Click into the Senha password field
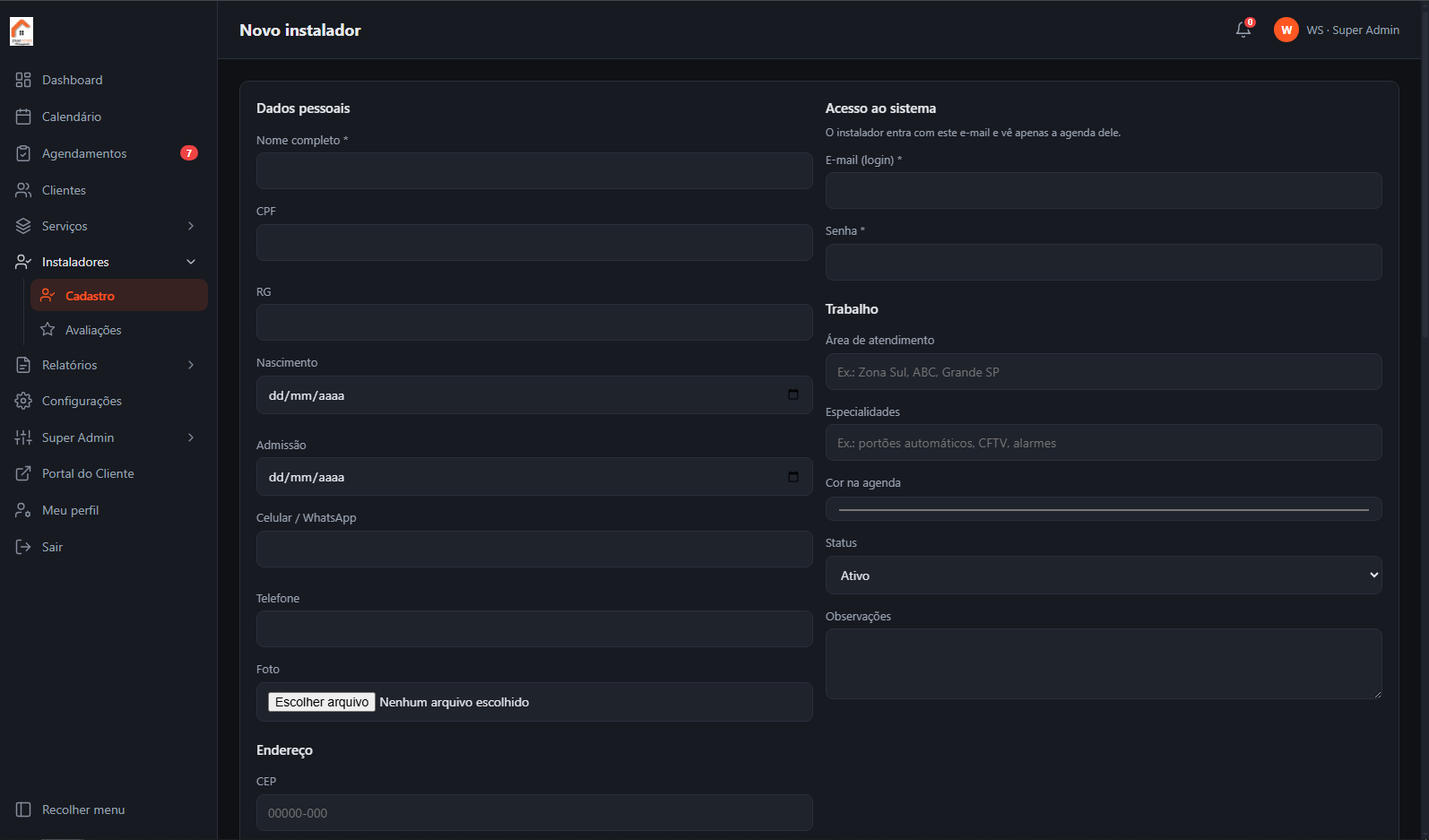1429x840 pixels. (1104, 262)
